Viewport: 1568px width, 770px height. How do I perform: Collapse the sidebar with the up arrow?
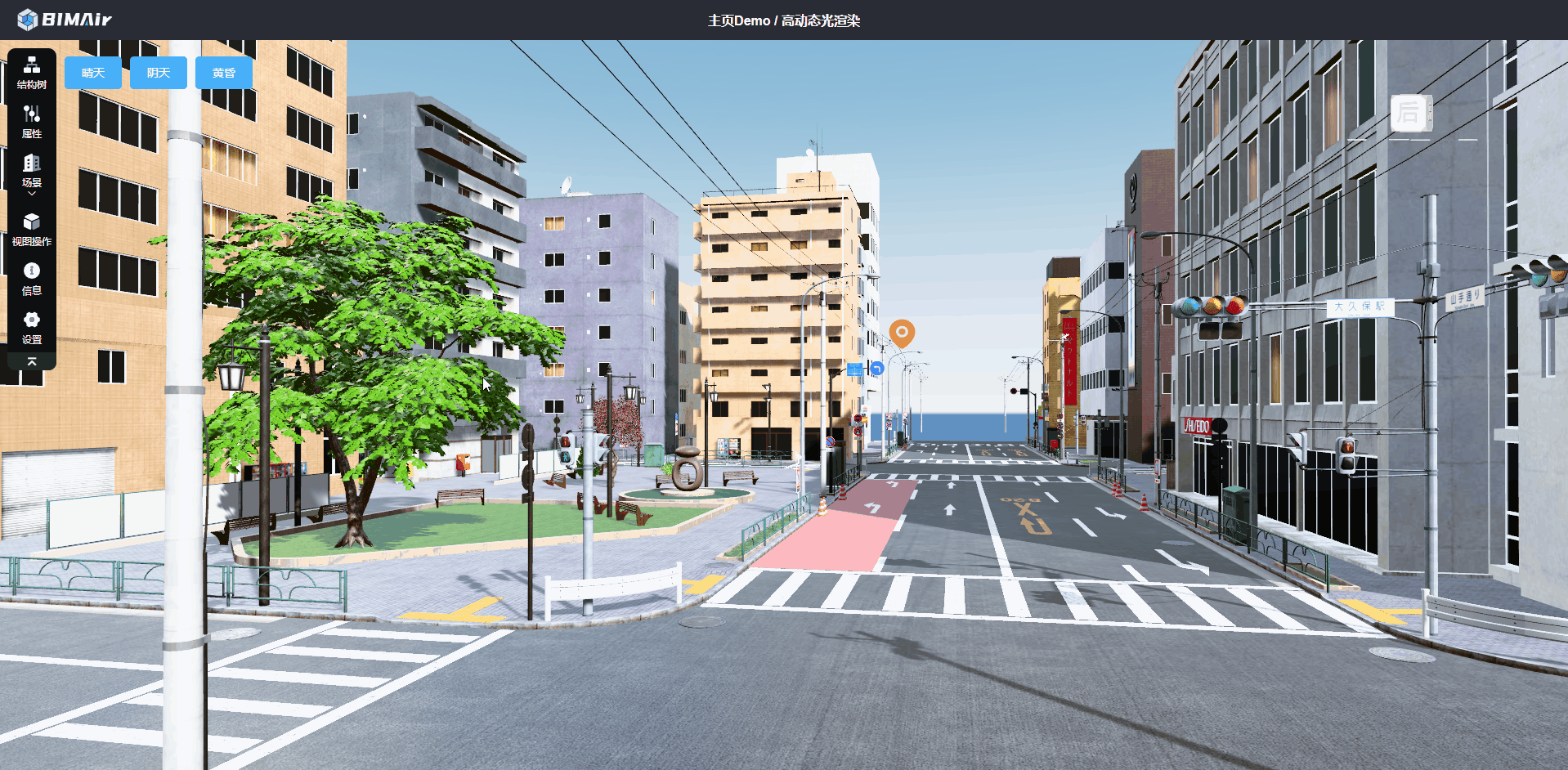coord(32,360)
